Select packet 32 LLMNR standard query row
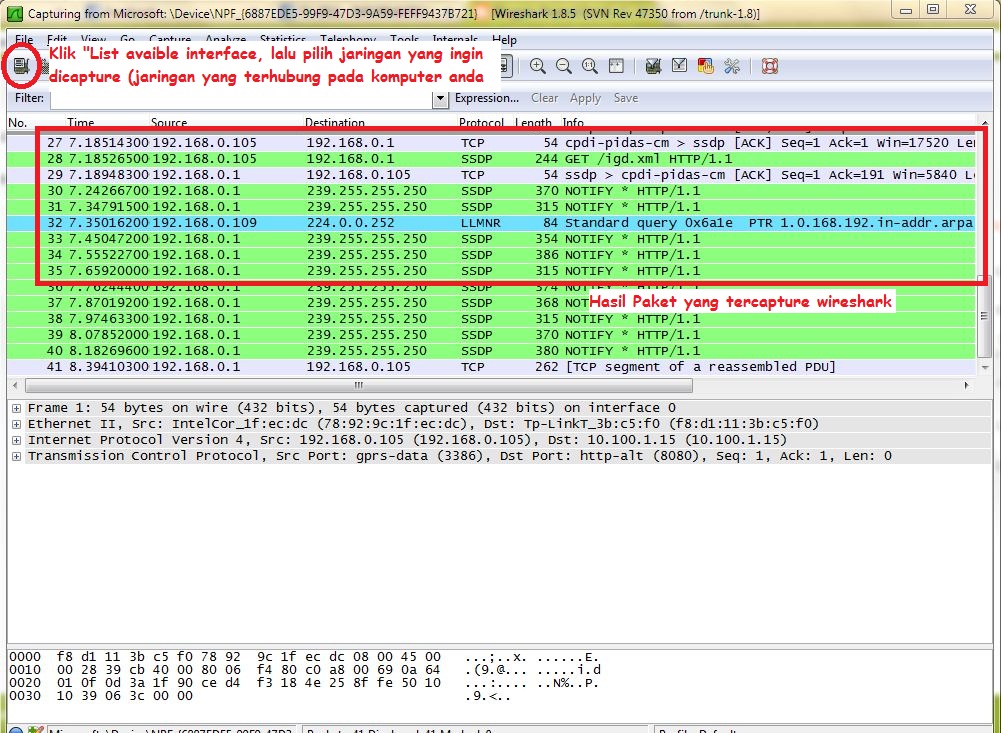 coord(491,223)
